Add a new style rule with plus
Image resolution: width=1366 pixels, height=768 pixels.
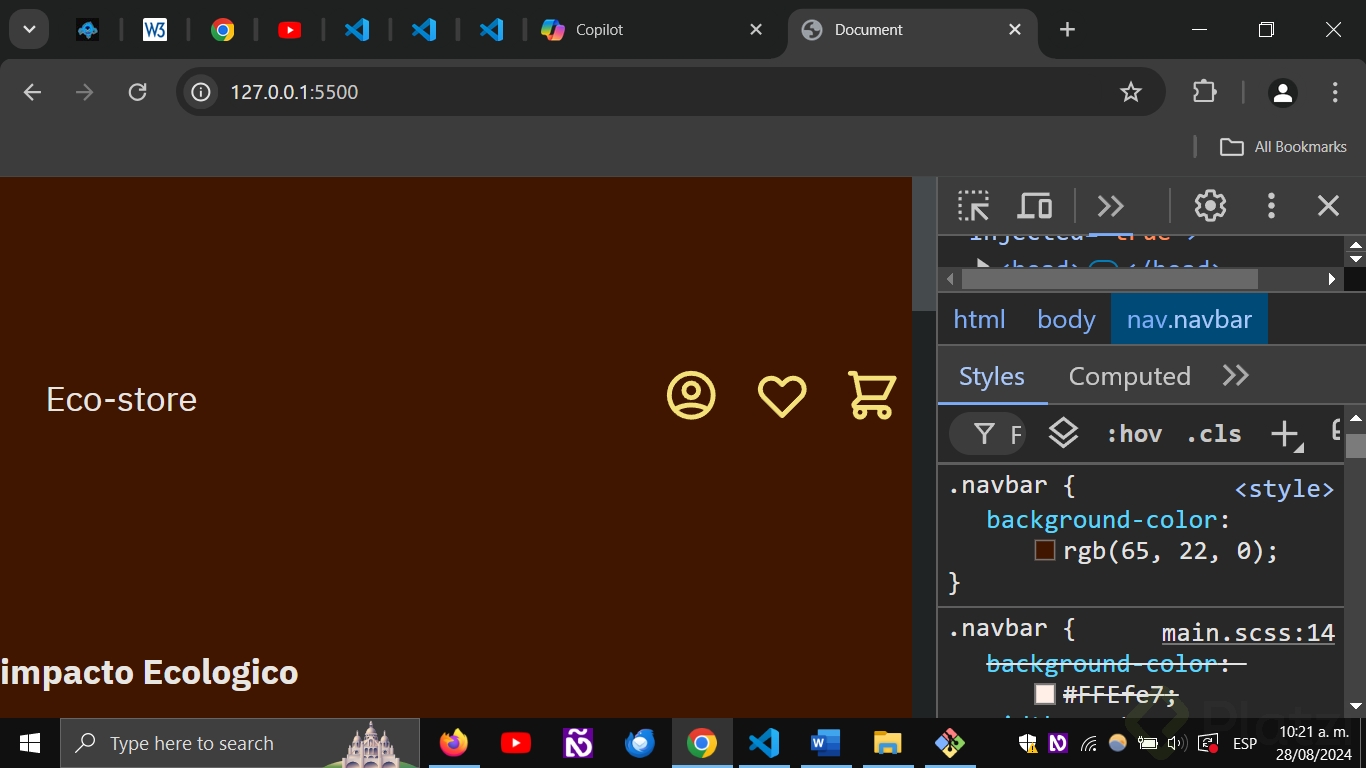[1284, 434]
